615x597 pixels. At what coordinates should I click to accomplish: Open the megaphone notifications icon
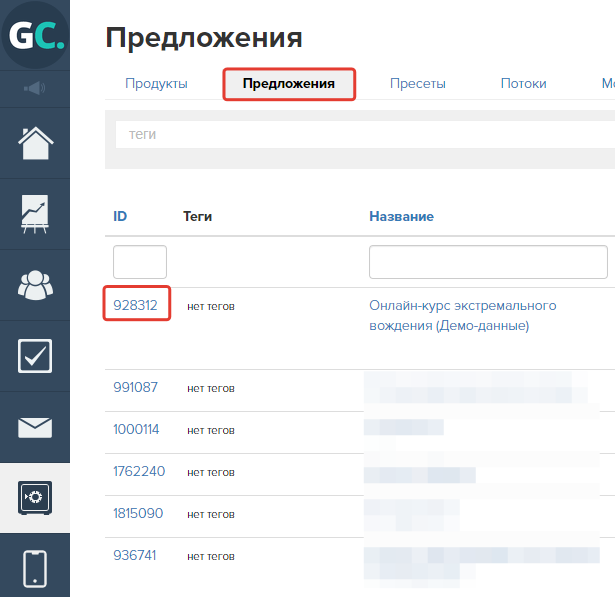pyautogui.click(x=35, y=88)
